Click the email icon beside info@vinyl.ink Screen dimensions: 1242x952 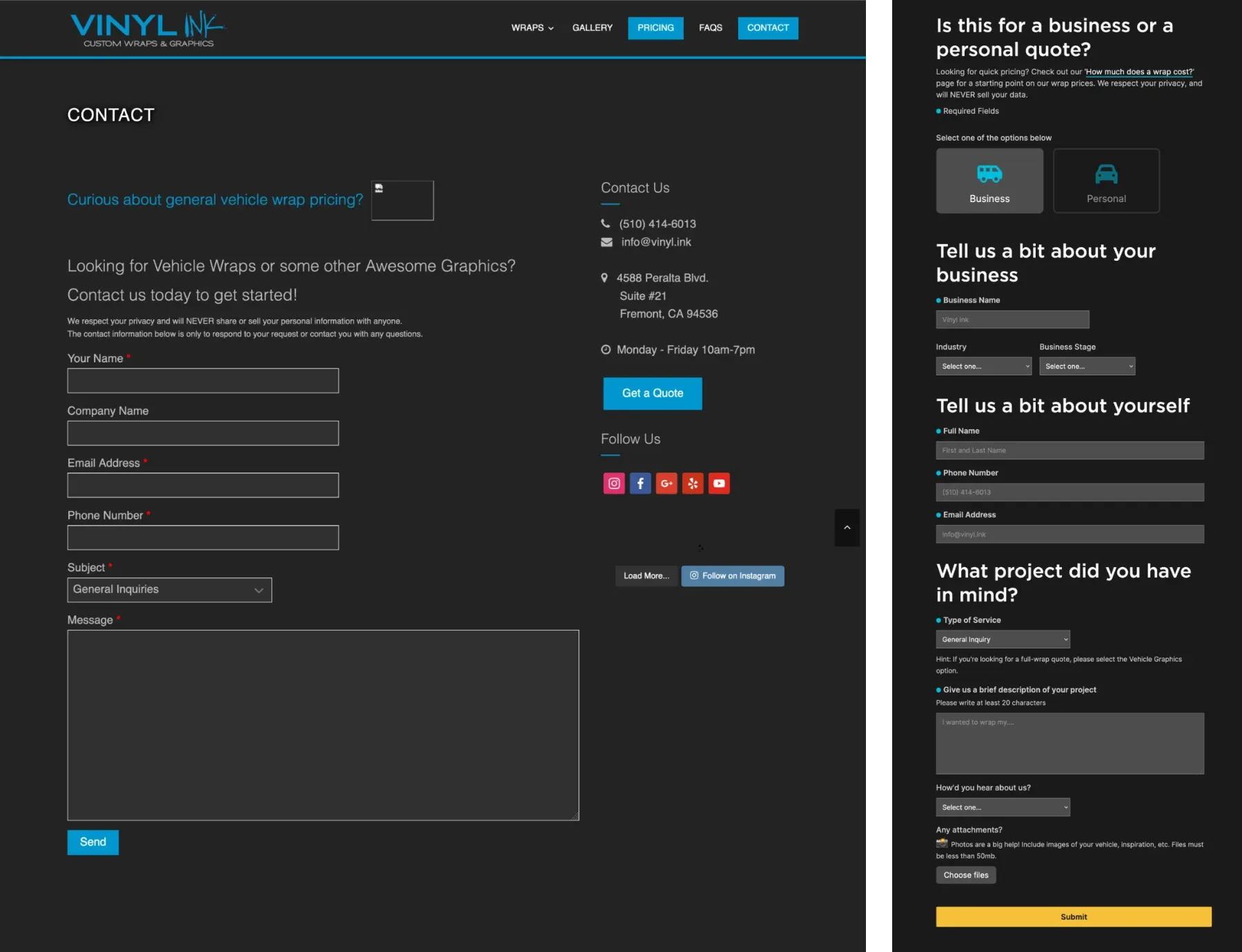[x=605, y=242]
